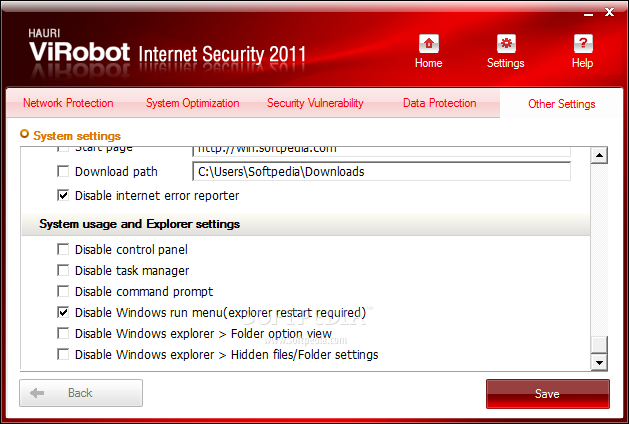Enable Disable command prompt checkbox

[x=63, y=291]
